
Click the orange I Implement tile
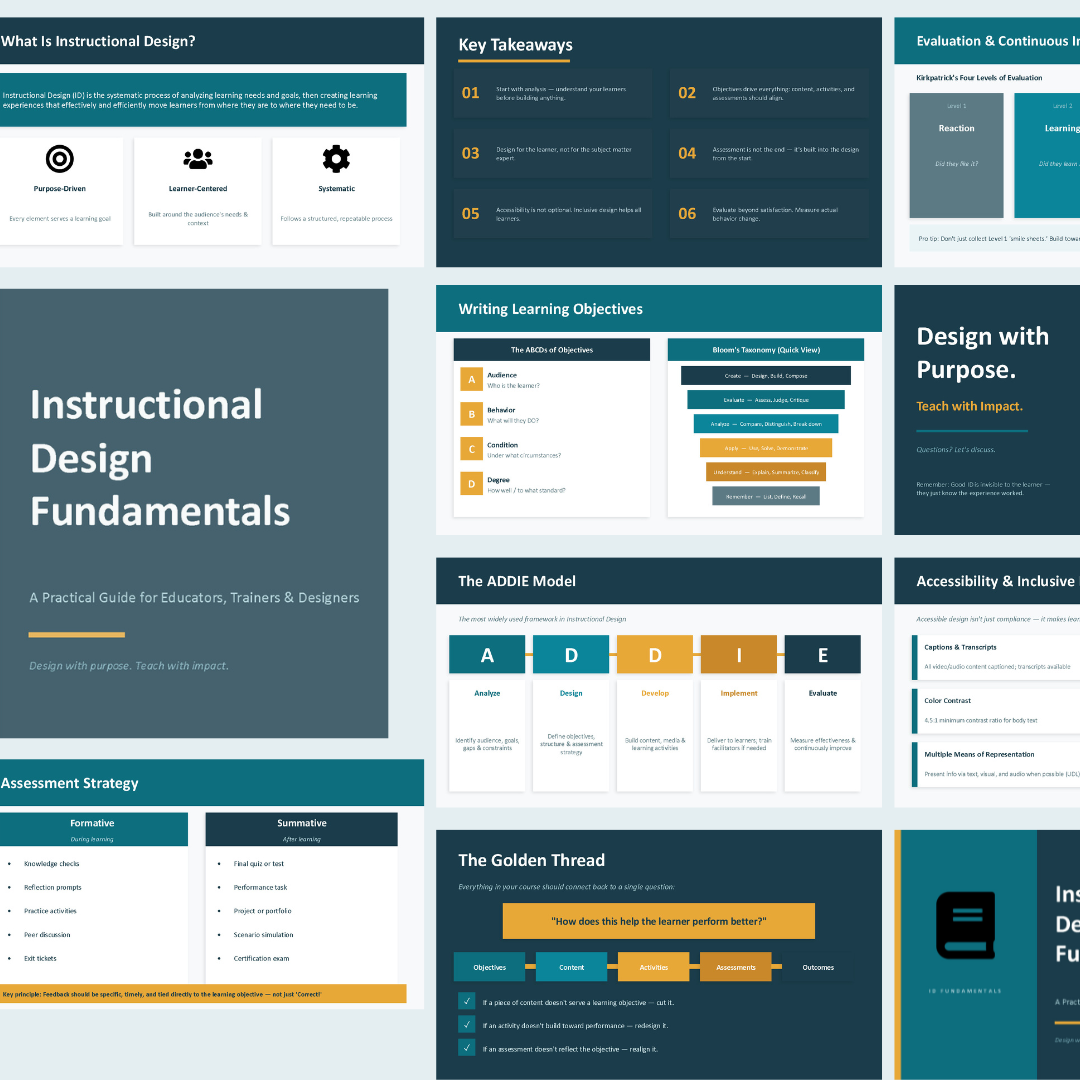click(x=738, y=654)
